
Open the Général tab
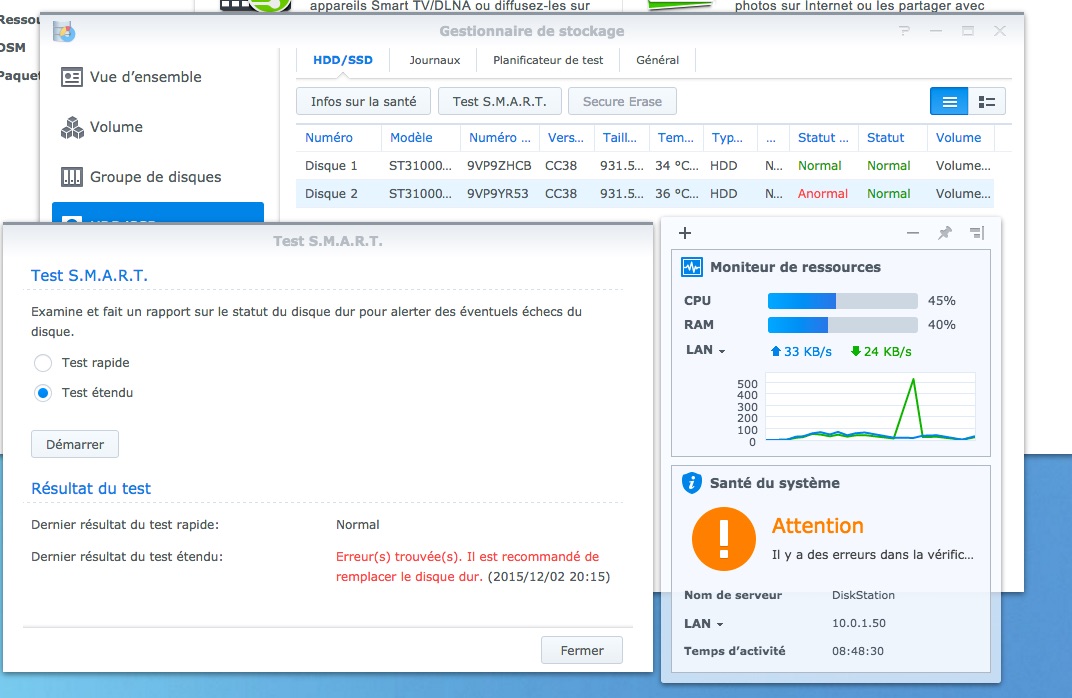tap(658, 60)
